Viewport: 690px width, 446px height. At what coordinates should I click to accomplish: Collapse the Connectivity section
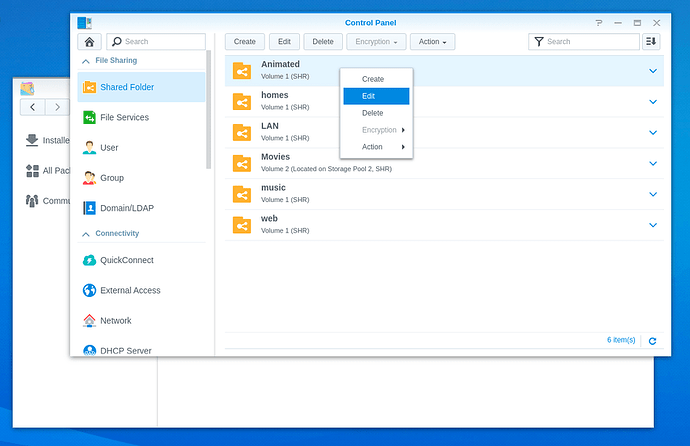(86, 234)
